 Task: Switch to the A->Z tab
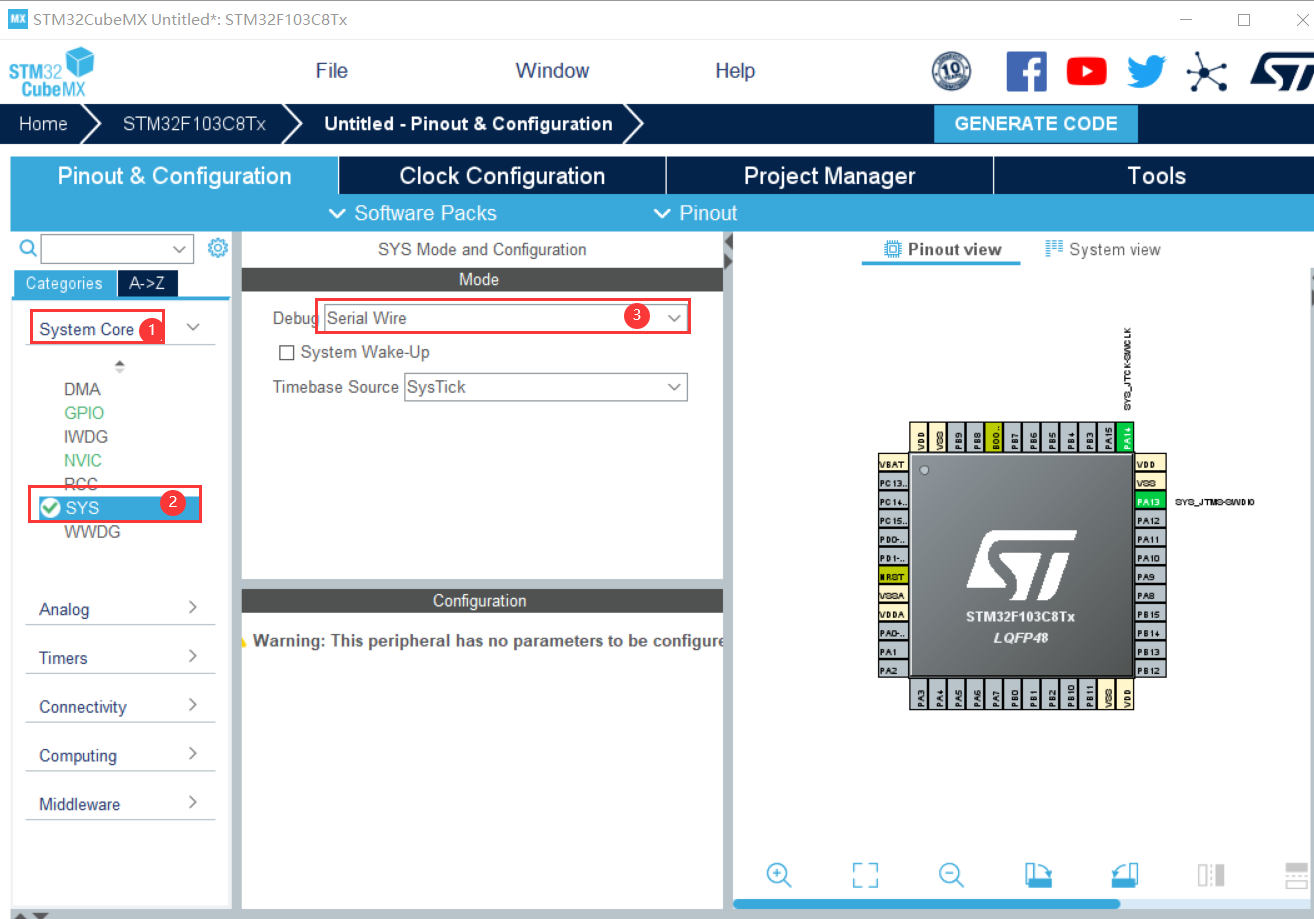click(147, 283)
